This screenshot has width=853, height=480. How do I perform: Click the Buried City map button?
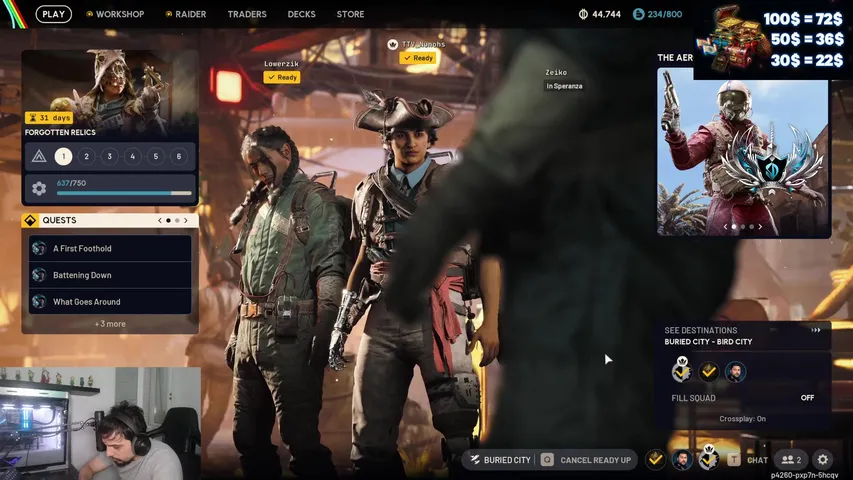tap(500, 460)
